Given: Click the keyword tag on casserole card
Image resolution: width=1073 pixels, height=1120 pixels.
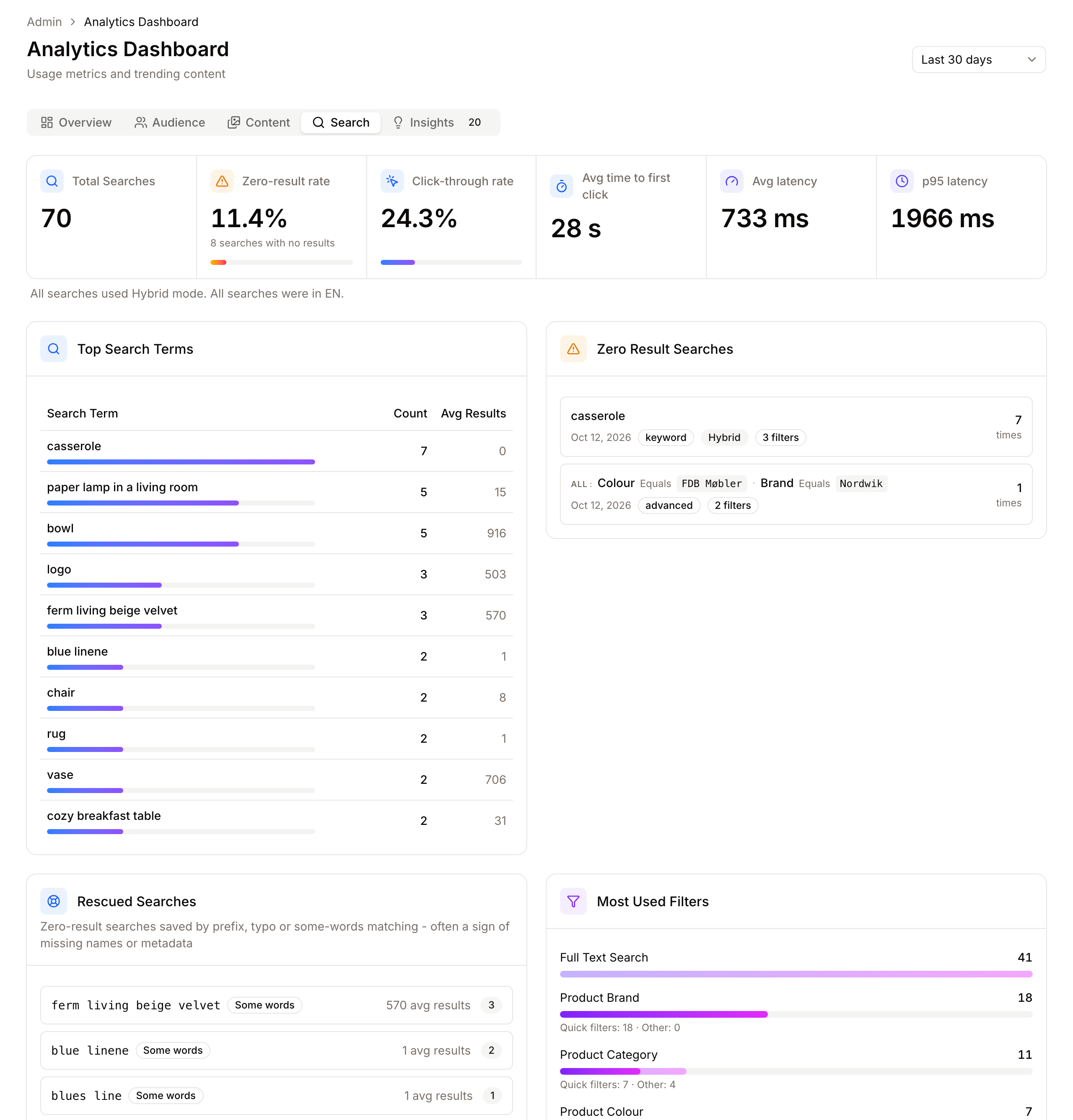Looking at the screenshot, I should coord(666,437).
